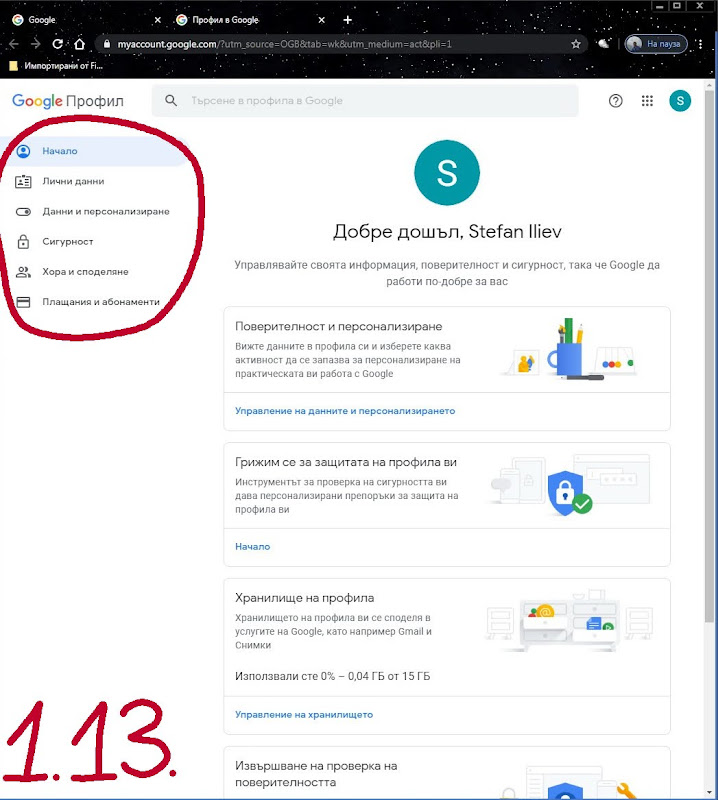
Task: Click the privacy card illustration with pencil cup
Action: 569,349
